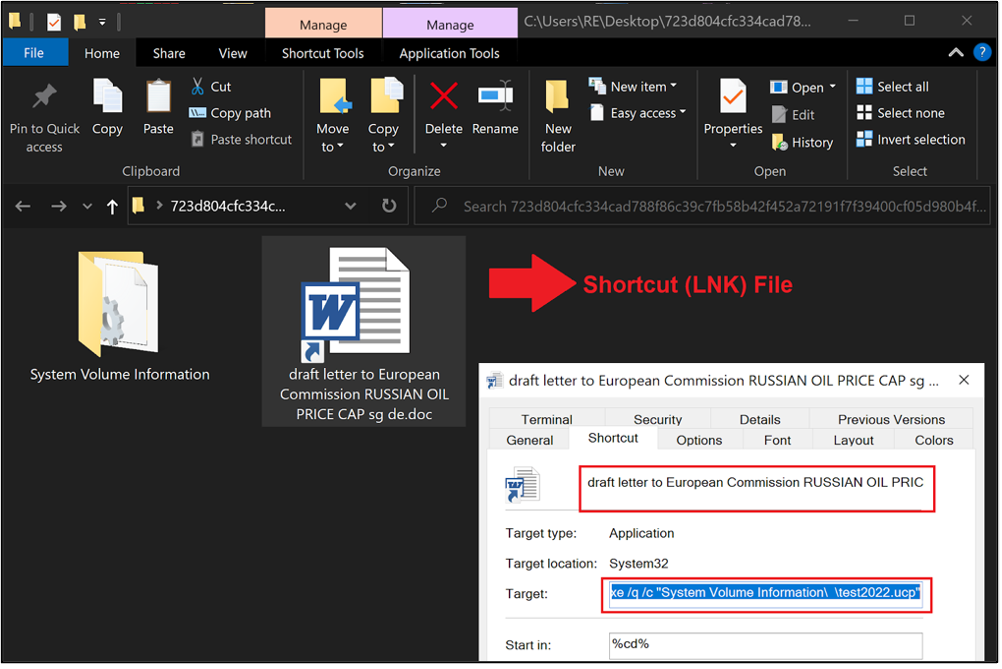
Task: Cut the selected item
Action: pos(211,86)
